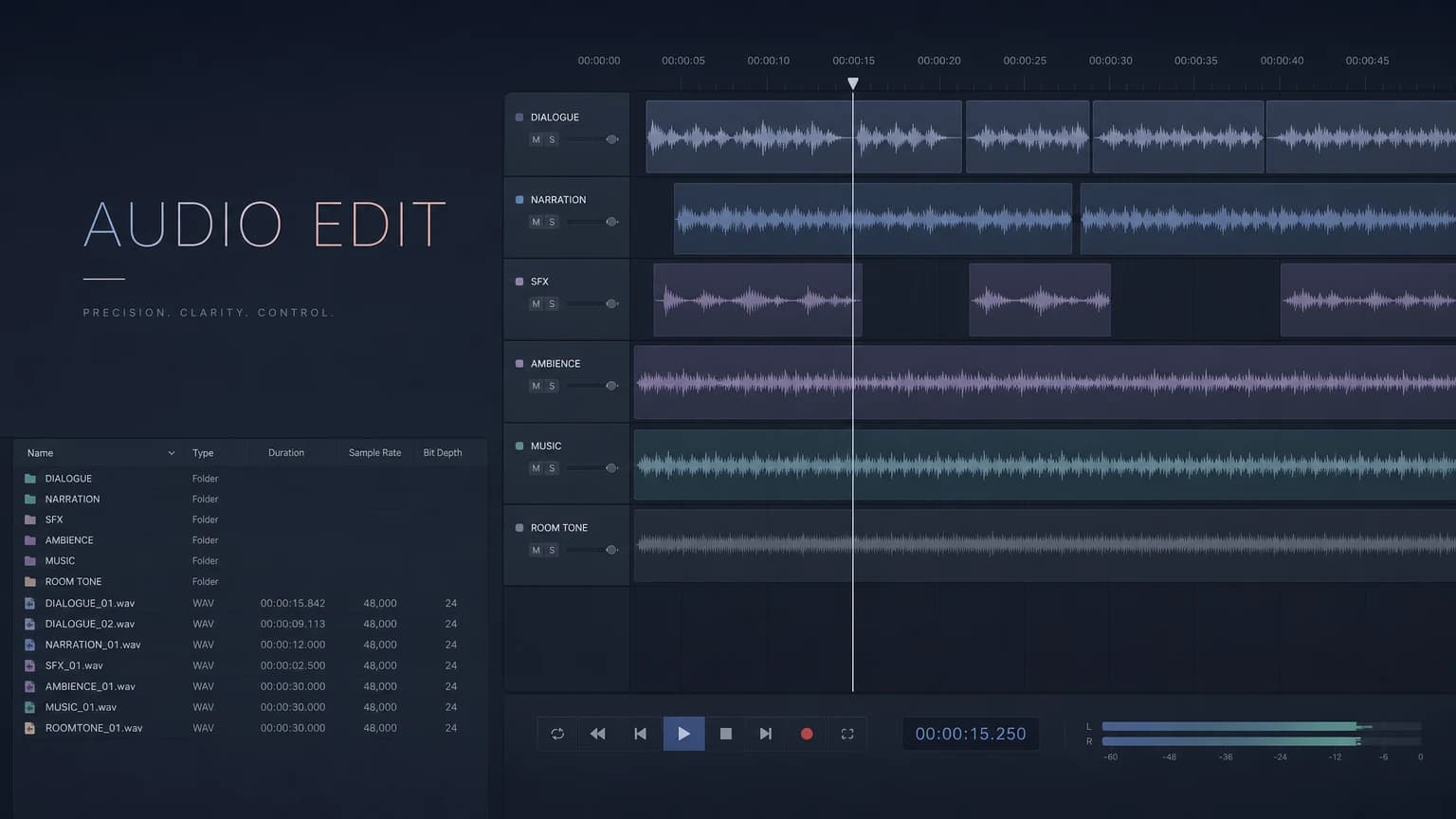Open the MUSIC folder icon

pos(30,561)
